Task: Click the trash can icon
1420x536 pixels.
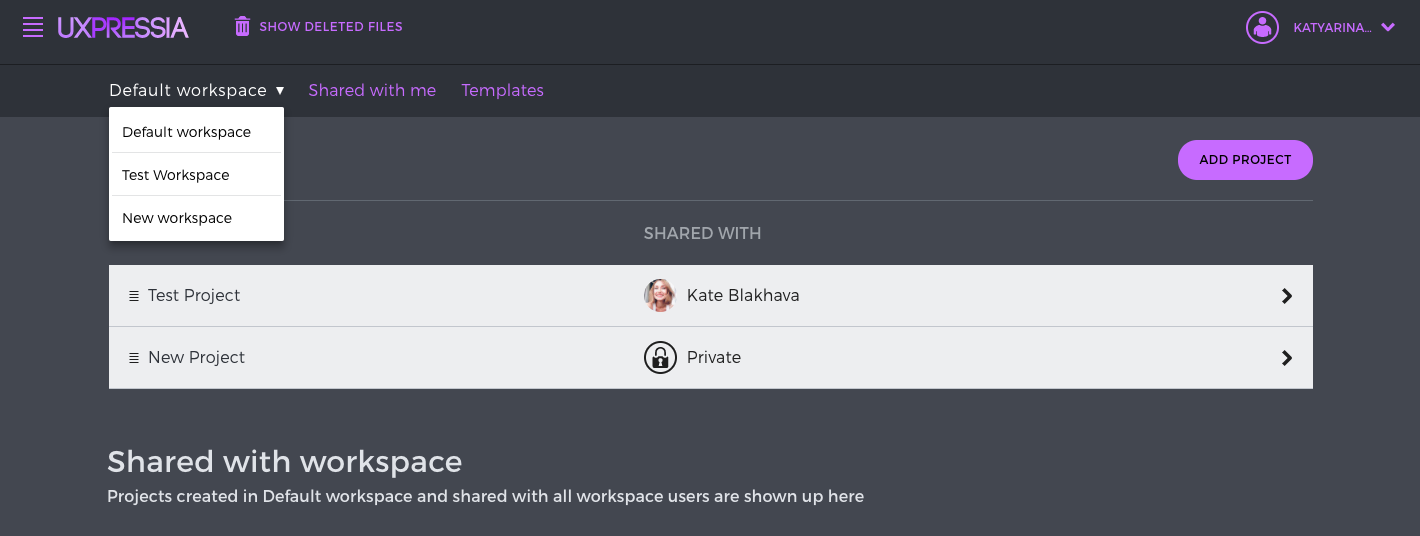Action: click(x=242, y=26)
